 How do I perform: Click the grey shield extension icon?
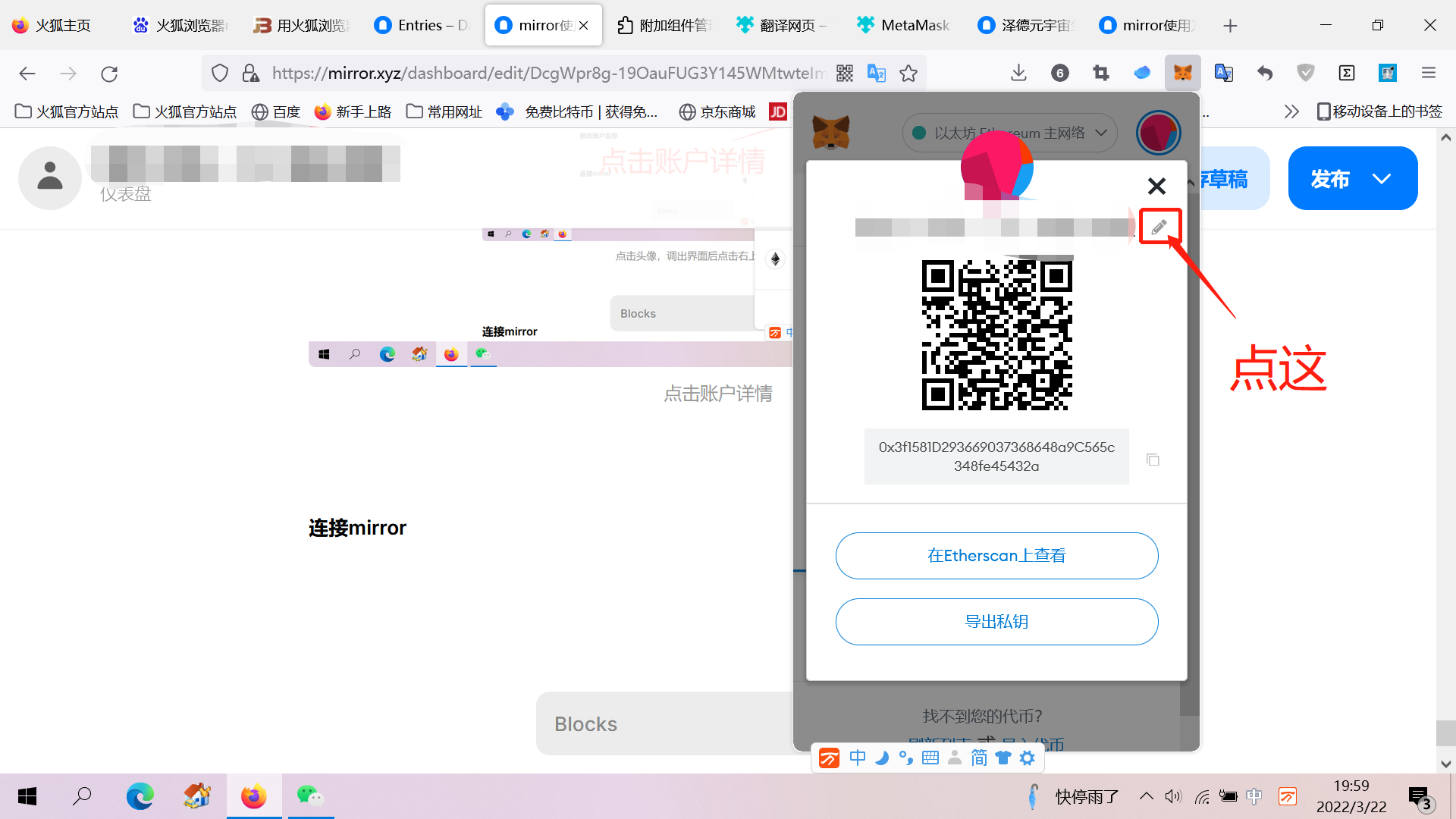pos(1306,73)
